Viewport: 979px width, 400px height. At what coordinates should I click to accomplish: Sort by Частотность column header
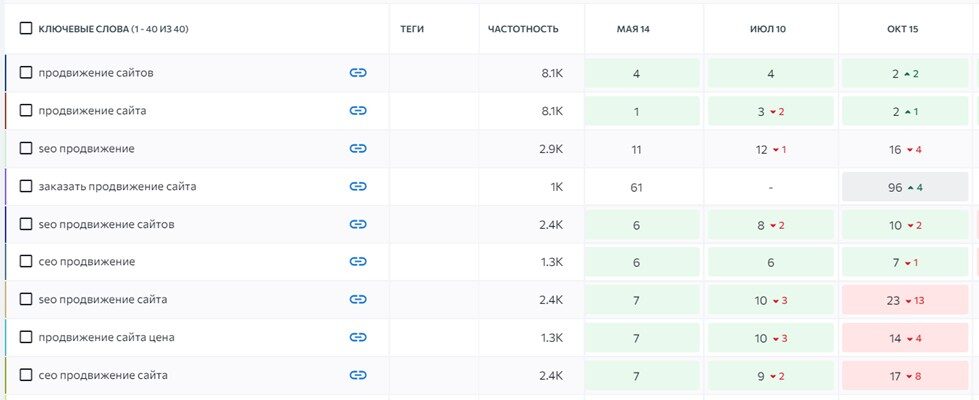tap(523, 29)
